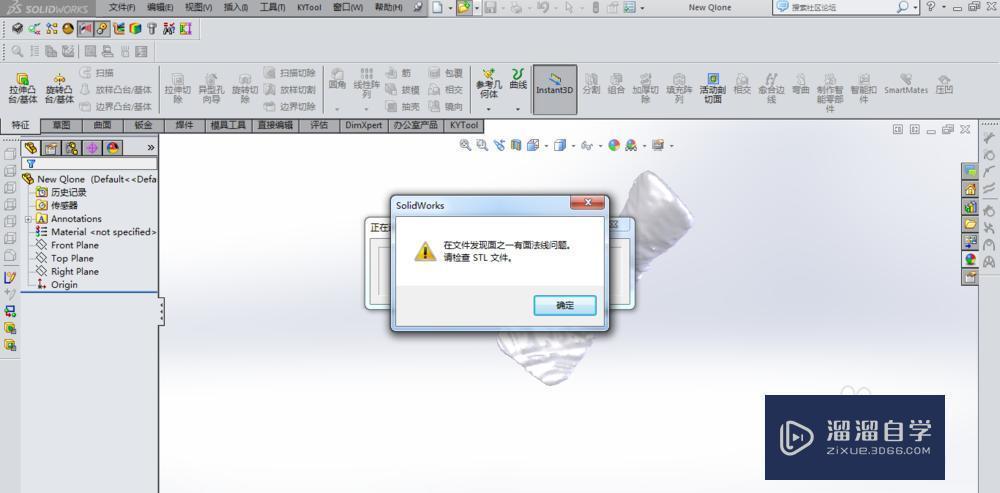1000x493 pixels.
Task: Click the Open file folder icon
Action: click(x=463, y=8)
